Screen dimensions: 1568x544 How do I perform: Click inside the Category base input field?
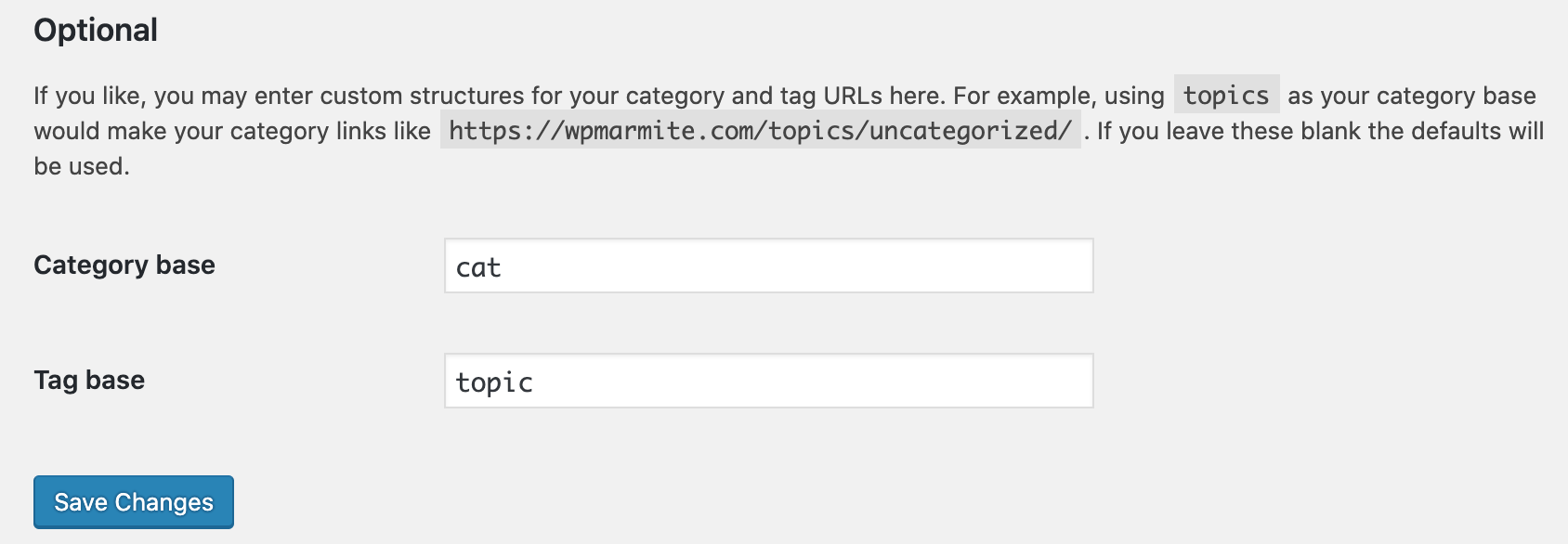769,268
